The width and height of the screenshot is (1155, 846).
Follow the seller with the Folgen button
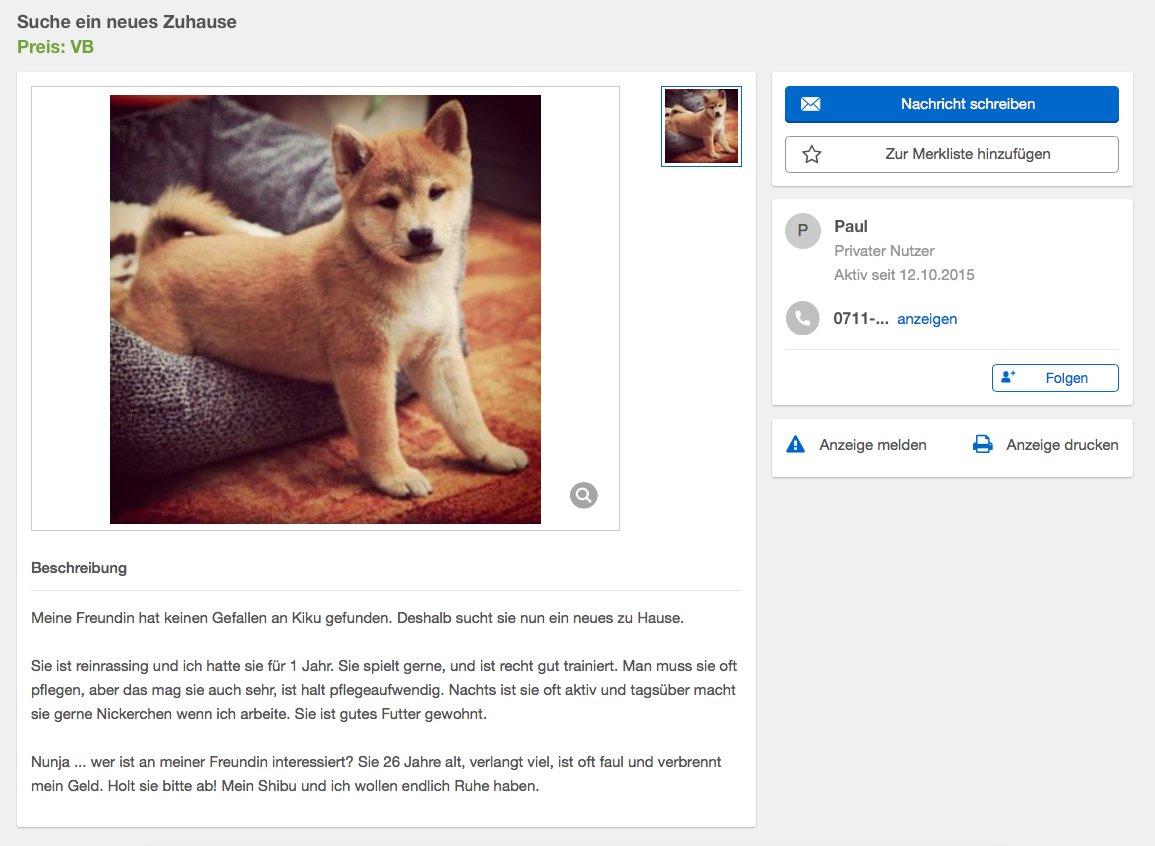1055,378
